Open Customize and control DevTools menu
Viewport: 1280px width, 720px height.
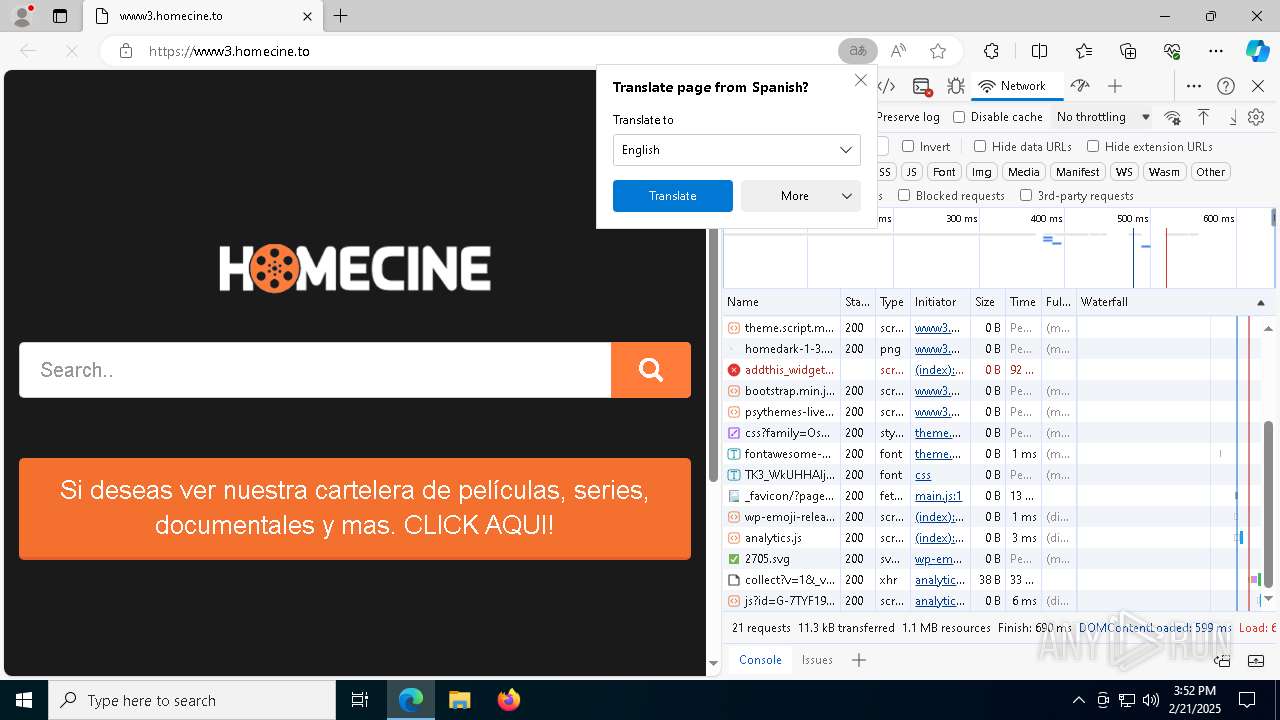[x=1194, y=86]
